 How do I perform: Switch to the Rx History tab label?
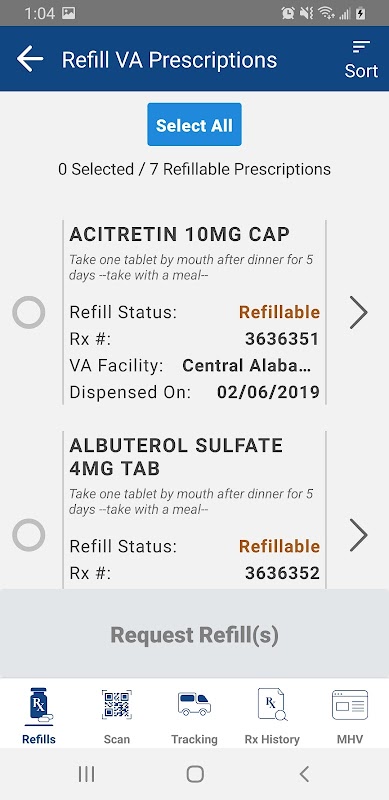point(272,739)
